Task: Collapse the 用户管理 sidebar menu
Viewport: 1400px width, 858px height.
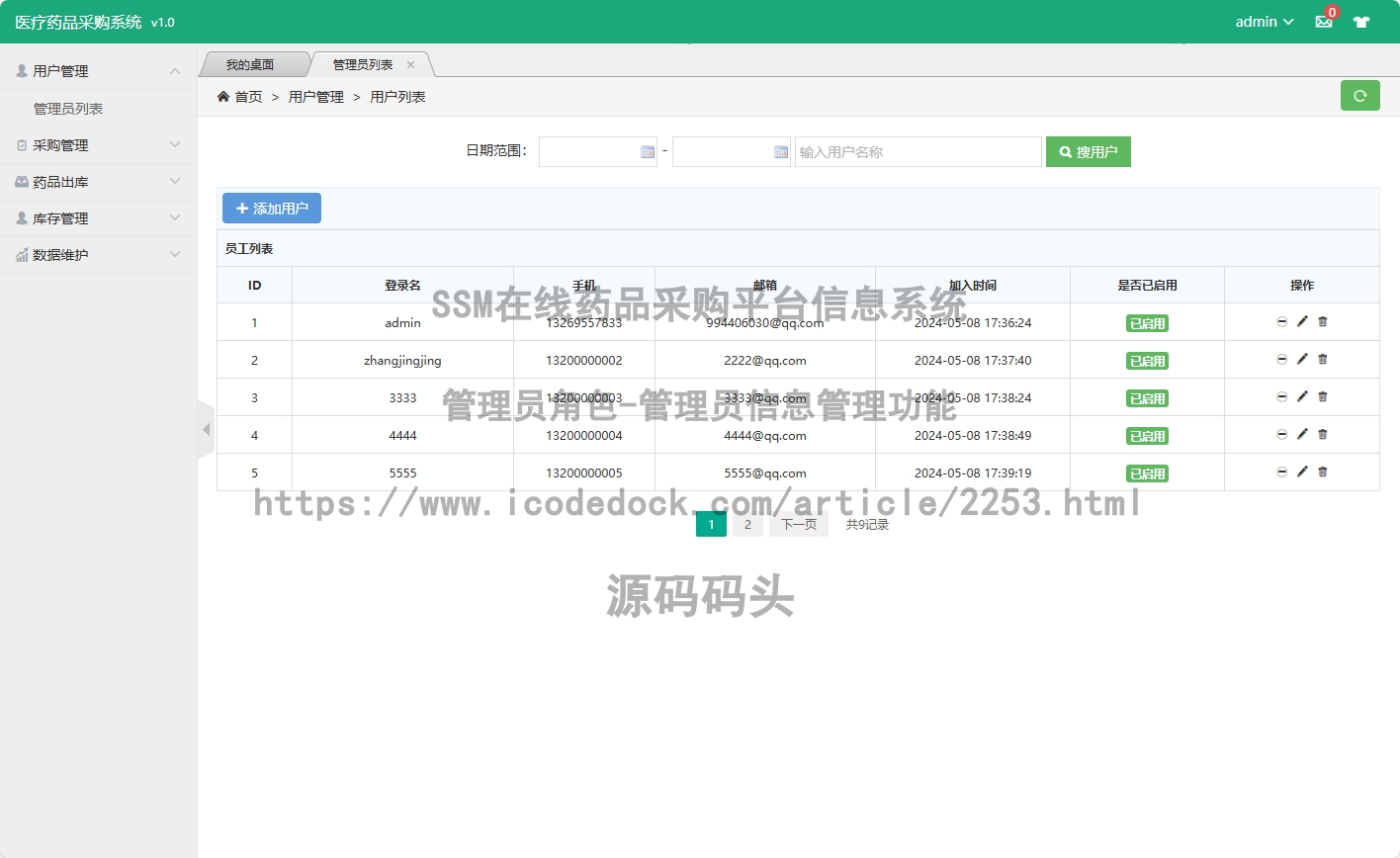Action: click(99, 71)
